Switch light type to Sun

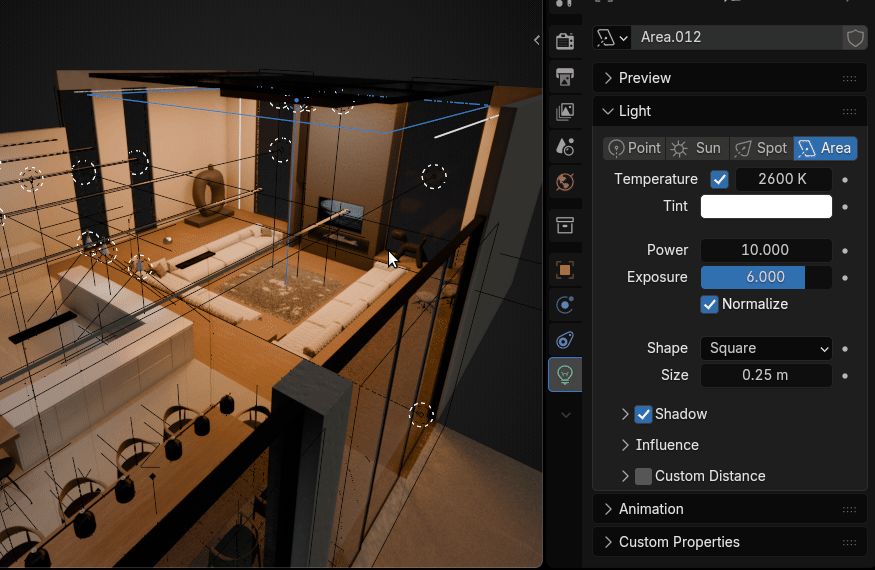[698, 149]
